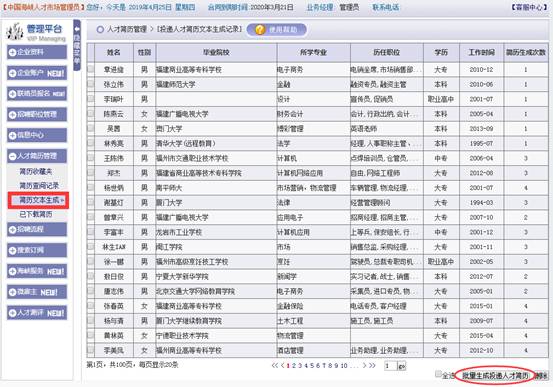Click the work date 1994-03 cell
This screenshot has height=387, width=553.
point(481,202)
